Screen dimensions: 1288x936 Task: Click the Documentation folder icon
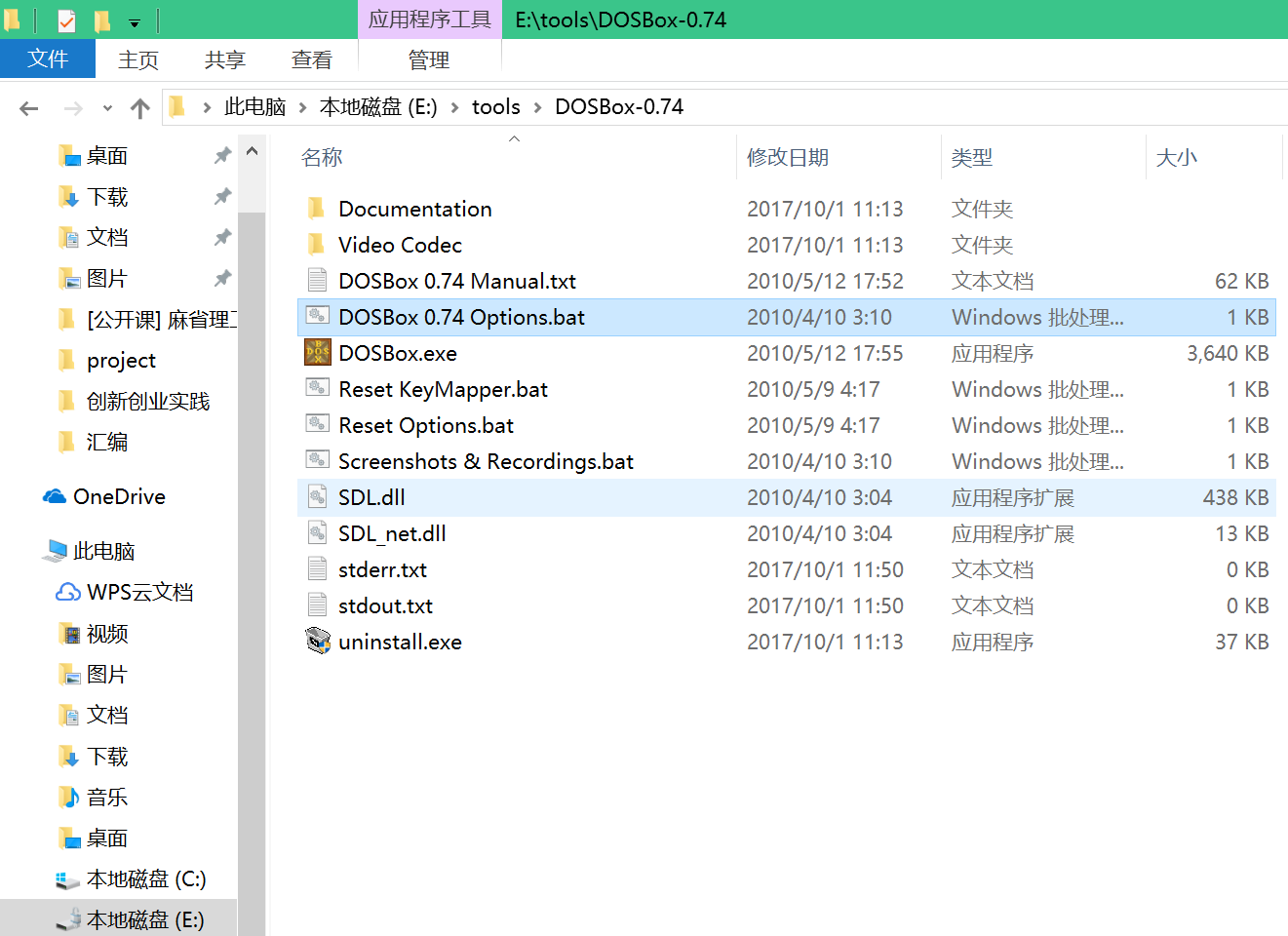[x=316, y=209]
